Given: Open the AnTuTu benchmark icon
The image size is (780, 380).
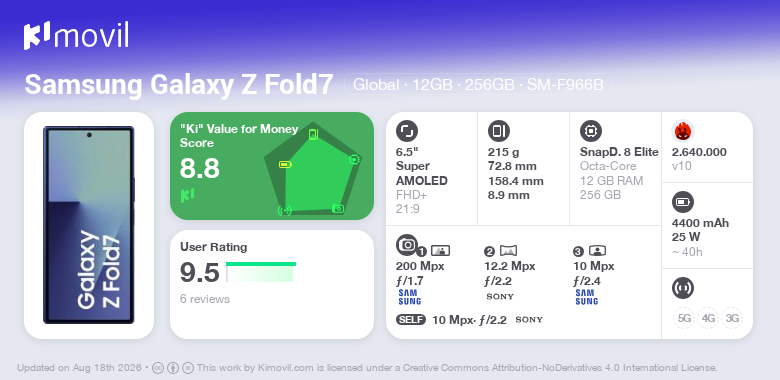Looking at the screenshot, I should [x=682, y=131].
